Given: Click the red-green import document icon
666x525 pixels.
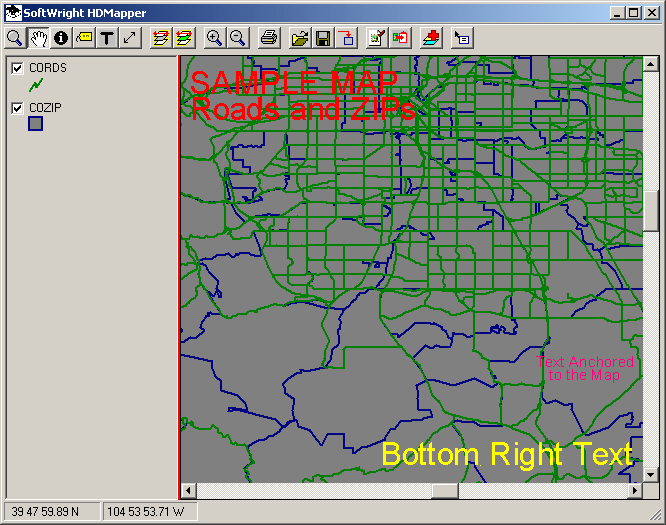Looking at the screenshot, I should pos(400,38).
